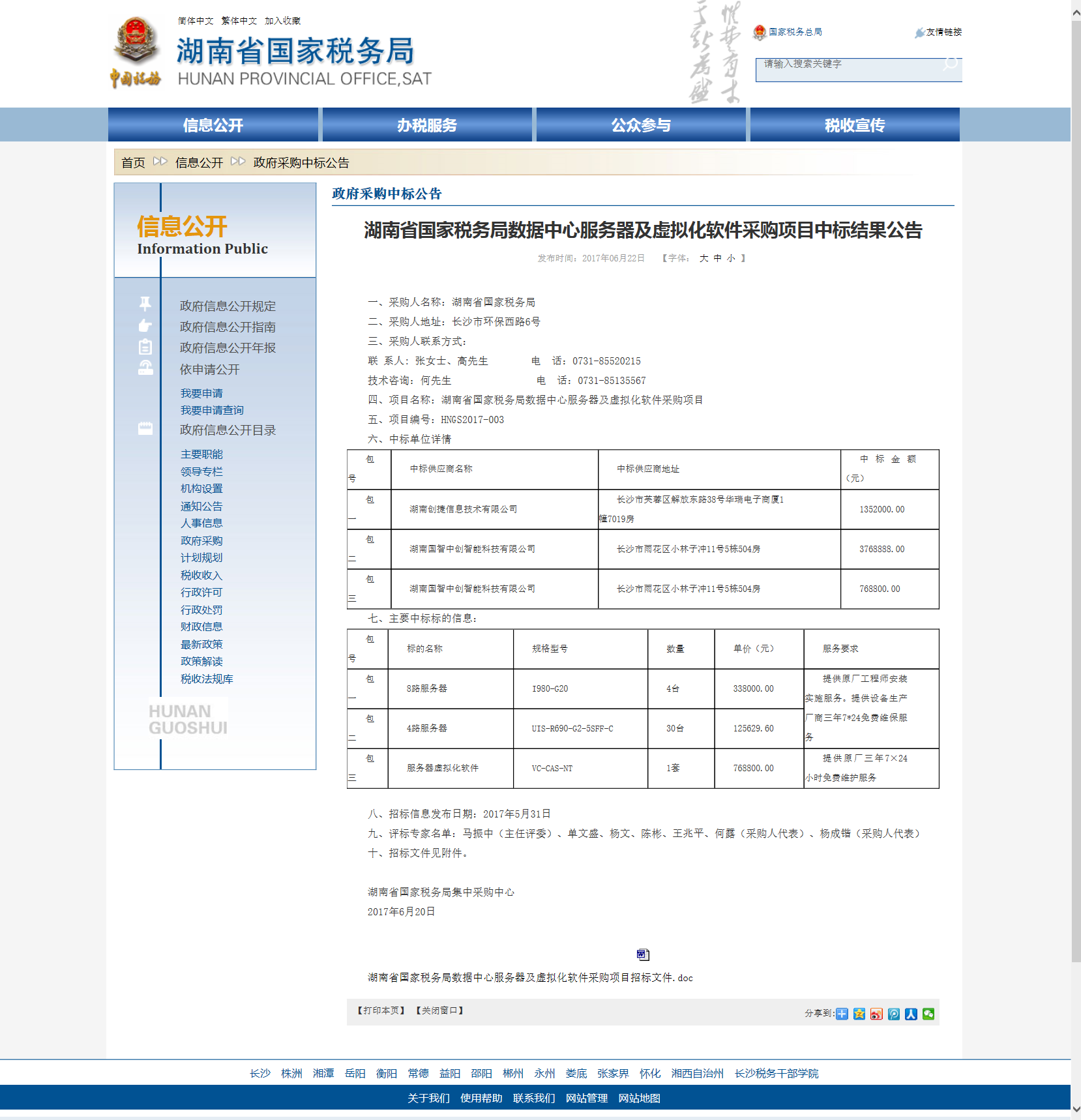Open the 信息公开 navigation tab
Screen dimensions: 1081x1120
tap(213, 125)
